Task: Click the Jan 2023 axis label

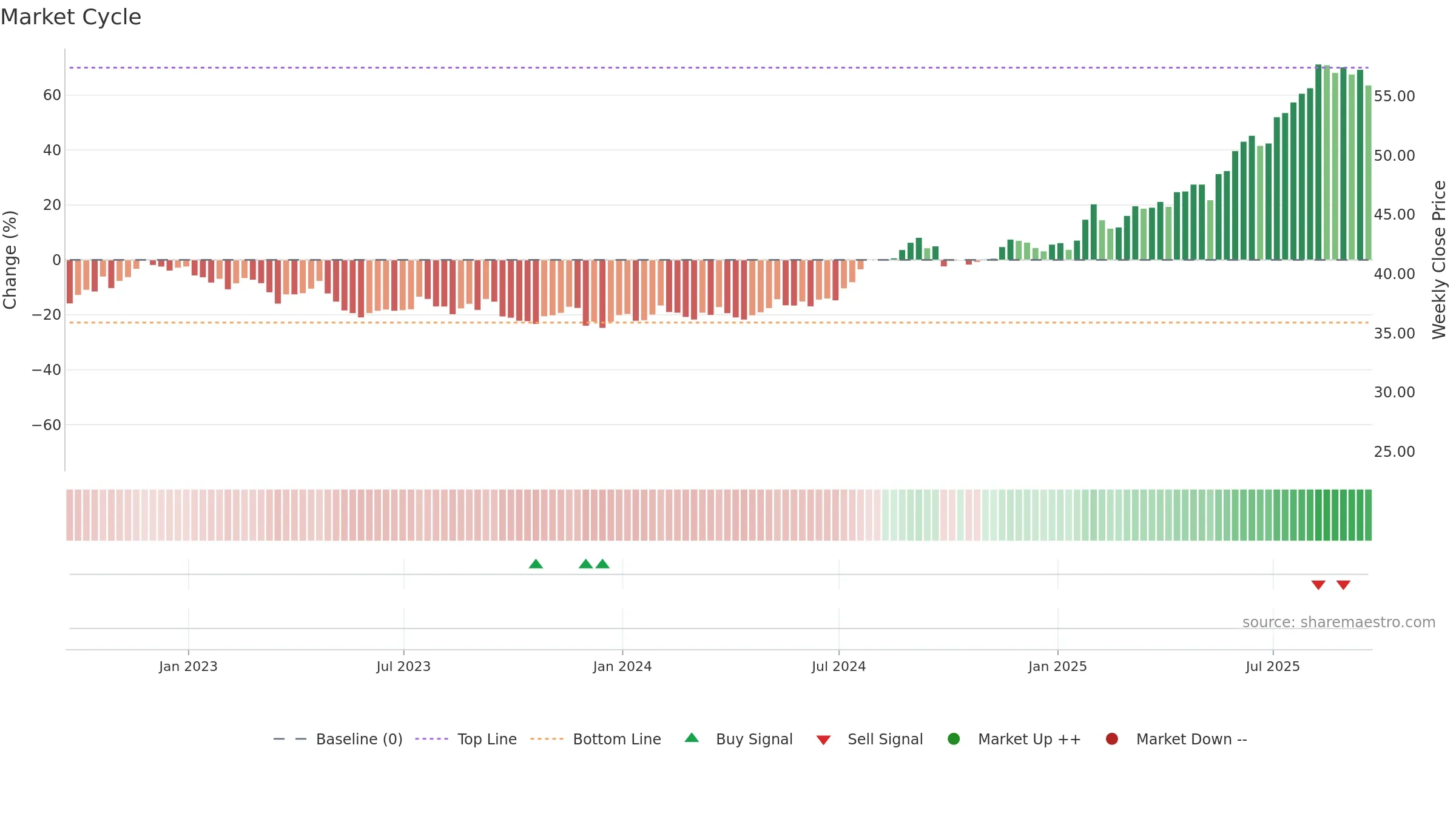Action: (x=188, y=666)
